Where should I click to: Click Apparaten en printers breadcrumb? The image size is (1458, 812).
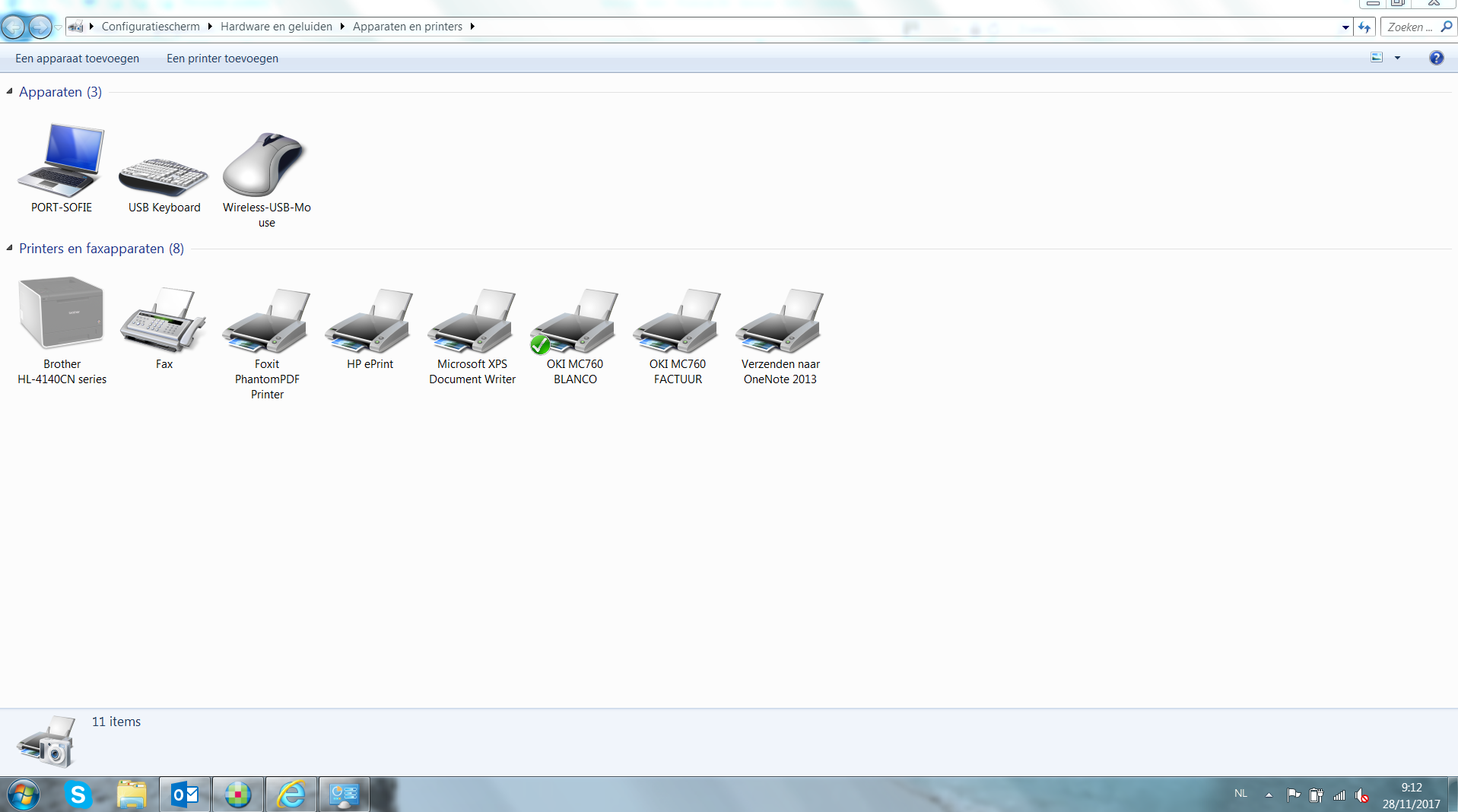(408, 27)
